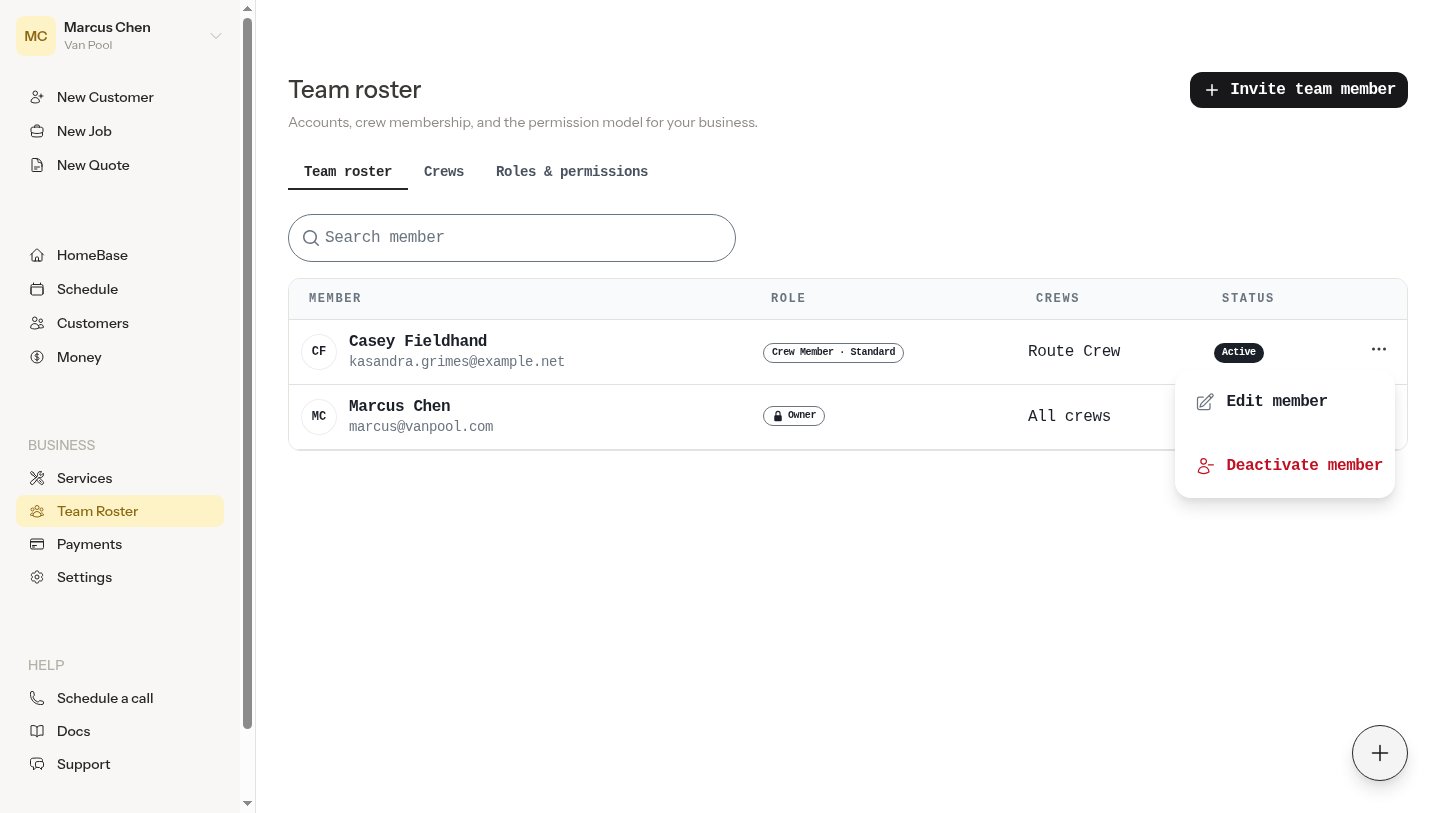Click the Route Crew cell
The image size is (1440, 813).
[x=1074, y=352]
